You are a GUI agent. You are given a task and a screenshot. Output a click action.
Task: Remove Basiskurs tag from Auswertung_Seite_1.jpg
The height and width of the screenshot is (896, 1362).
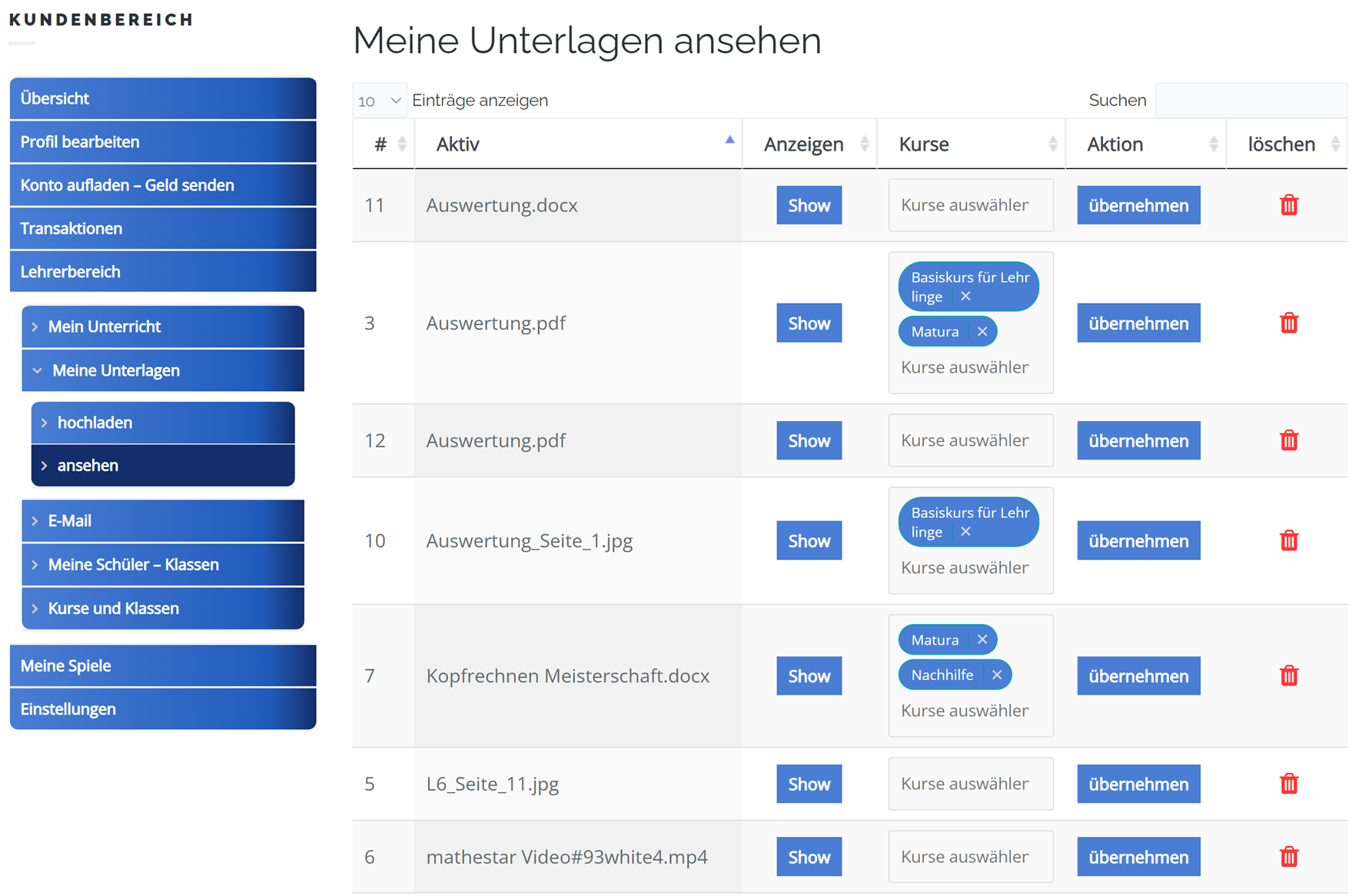[965, 532]
